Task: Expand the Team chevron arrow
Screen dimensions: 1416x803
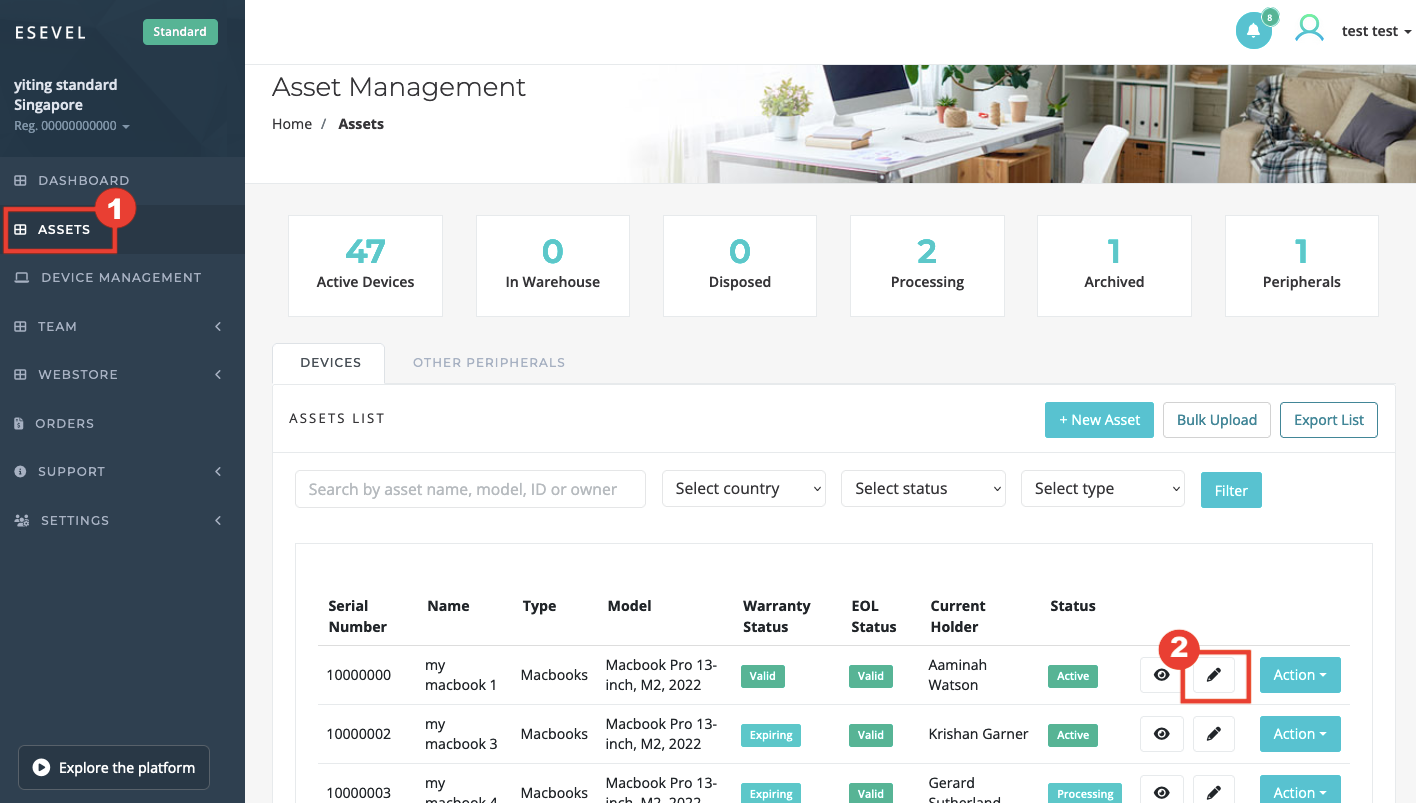Action: tap(218, 326)
